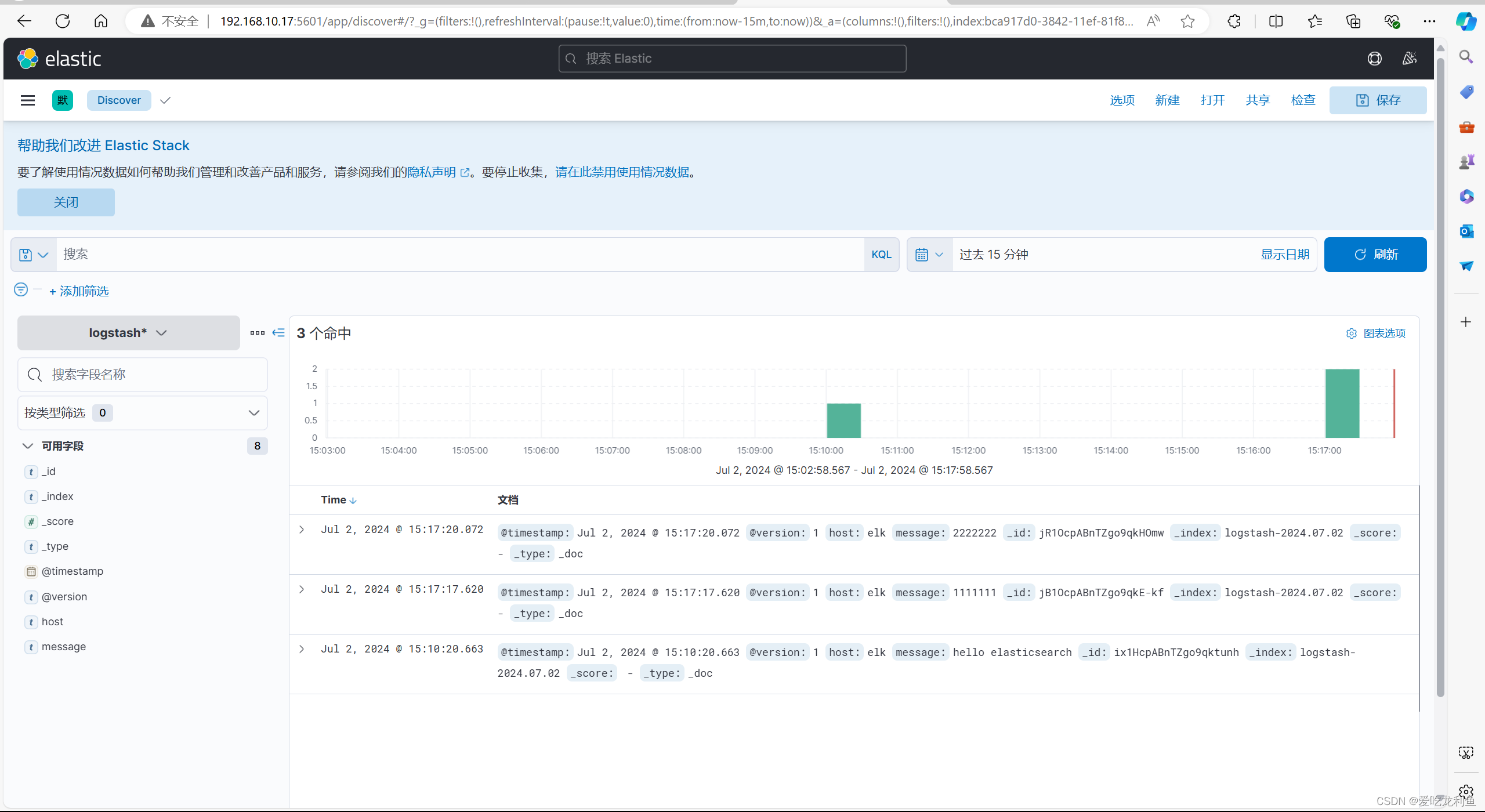The image size is (1485, 812).
Task: Open browser collections icon
Action: pos(1353,21)
